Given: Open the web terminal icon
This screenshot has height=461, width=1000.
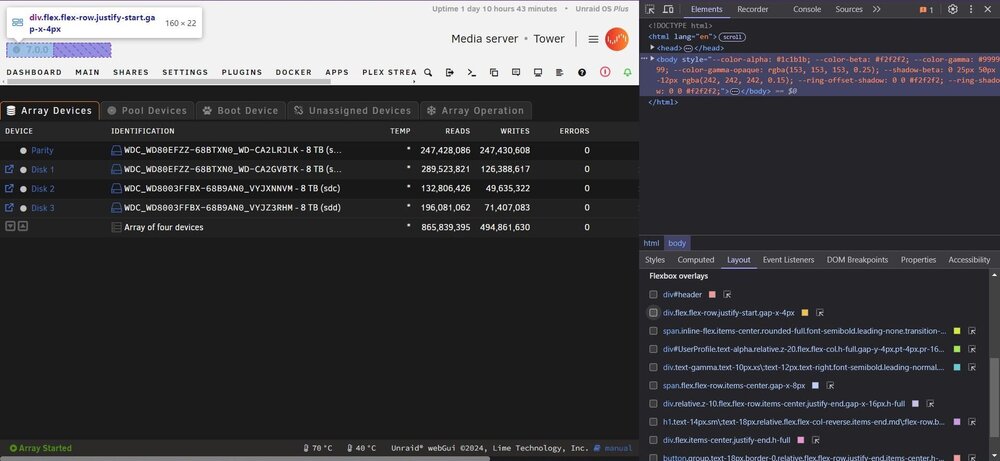Looking at the screenshot, I should (472, 73).
